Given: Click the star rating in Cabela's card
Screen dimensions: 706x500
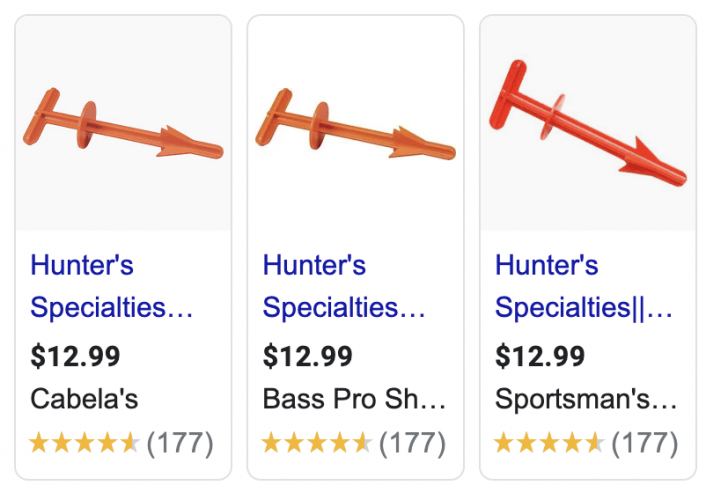Looking at the screenshot, I should click(85, 442).
